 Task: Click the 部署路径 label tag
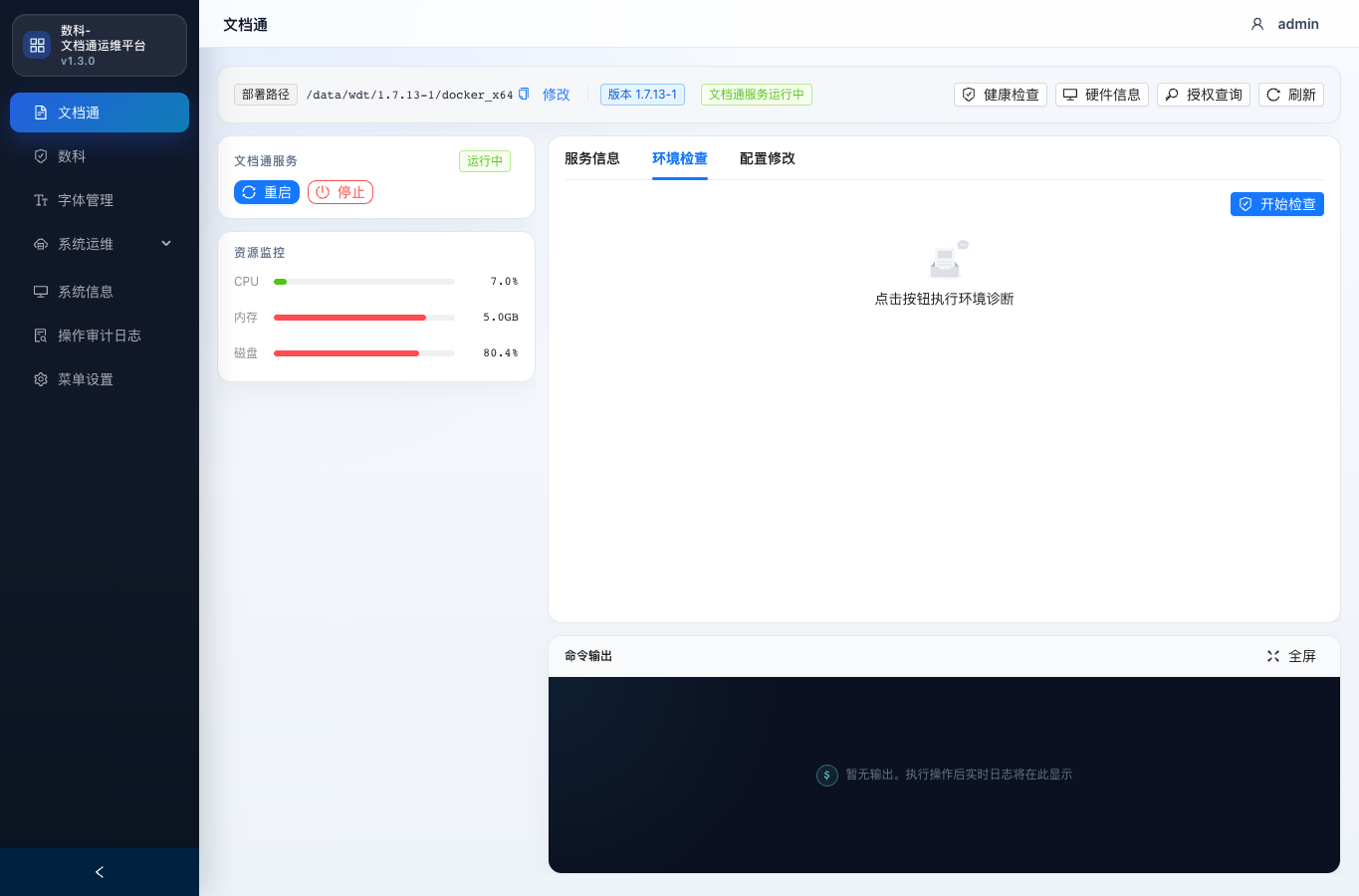[266, 95]
